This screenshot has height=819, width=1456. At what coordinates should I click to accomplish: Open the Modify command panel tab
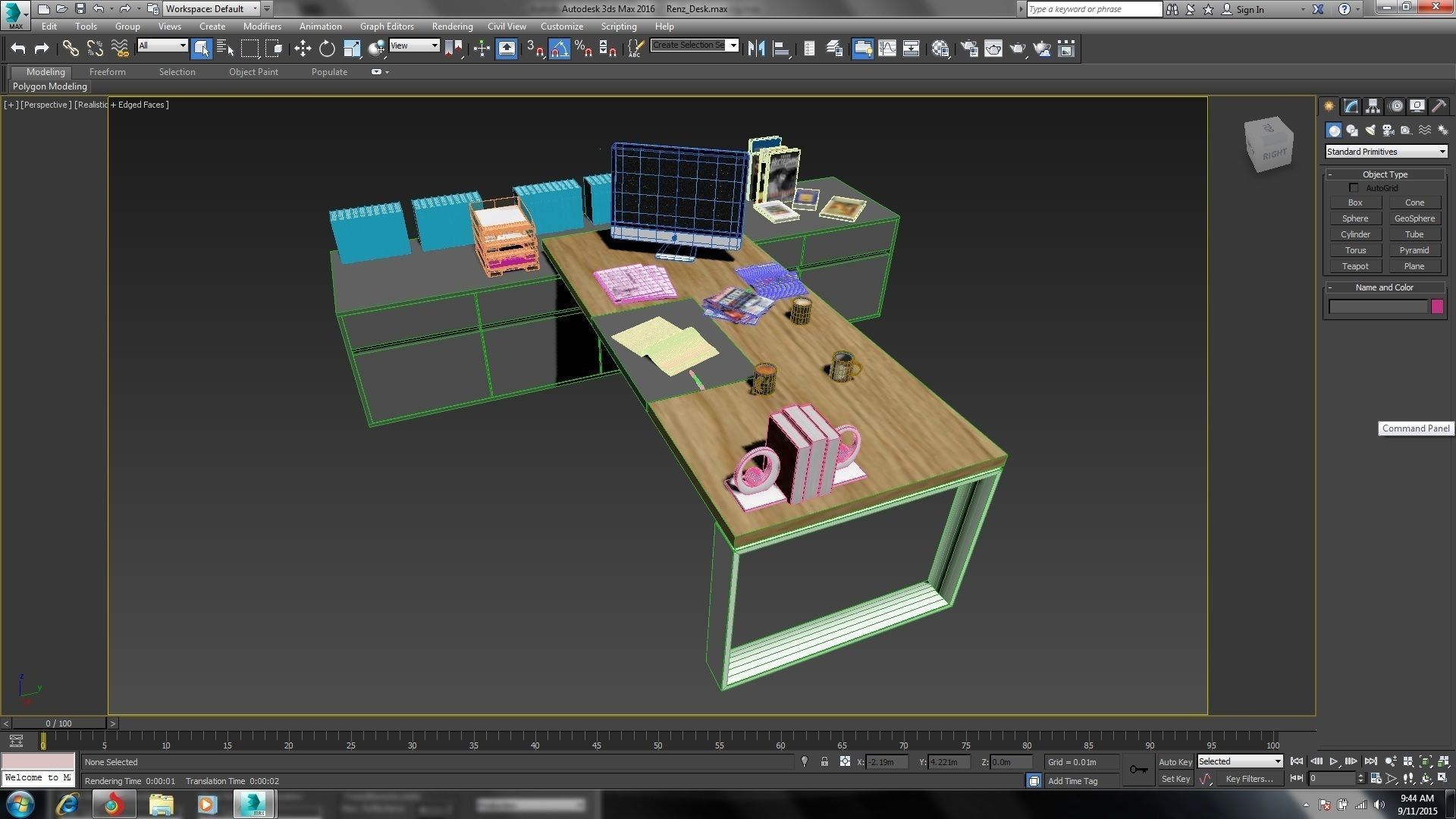(1351, 106)
